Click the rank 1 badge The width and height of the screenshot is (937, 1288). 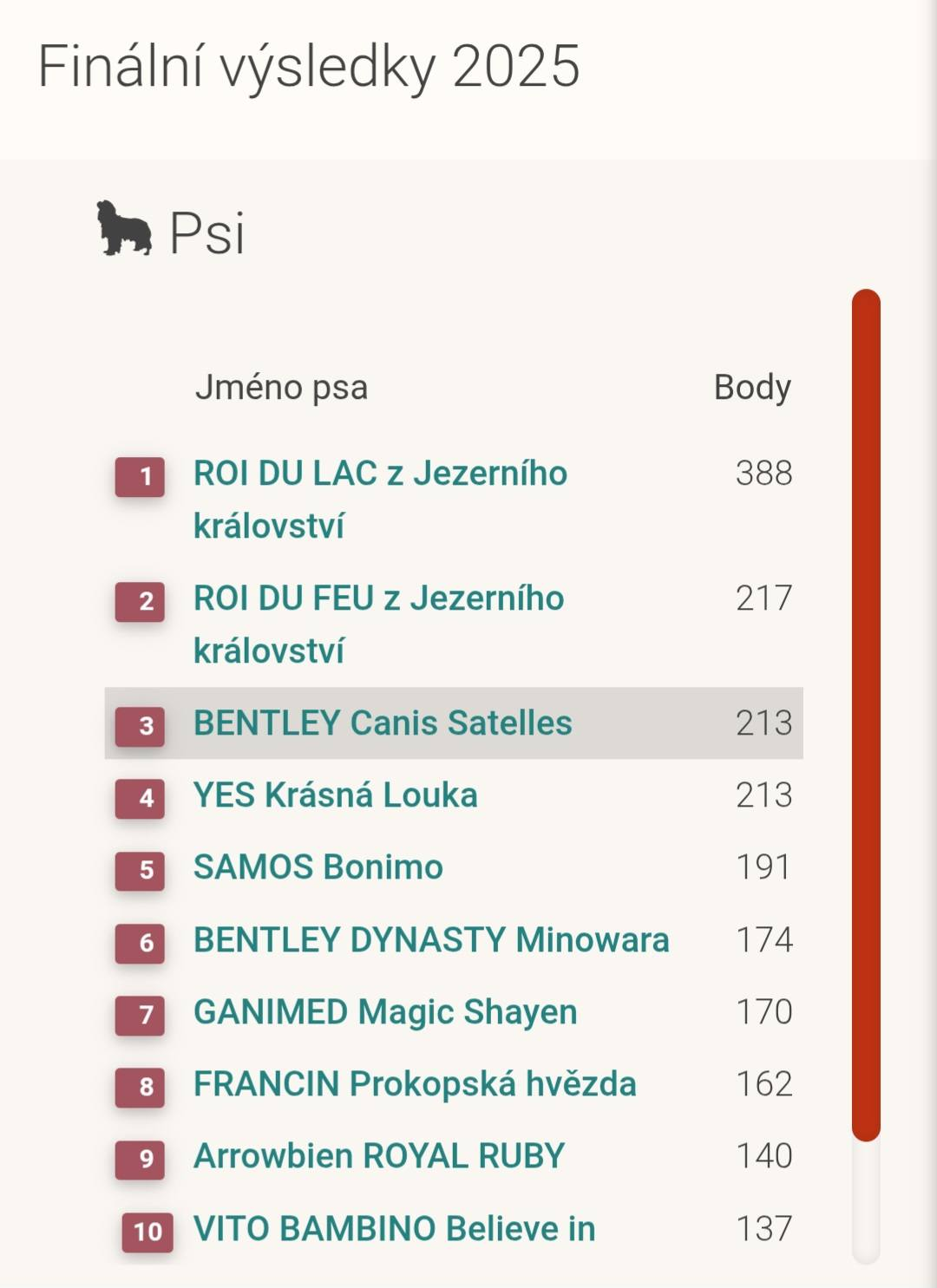pos(141,477)
